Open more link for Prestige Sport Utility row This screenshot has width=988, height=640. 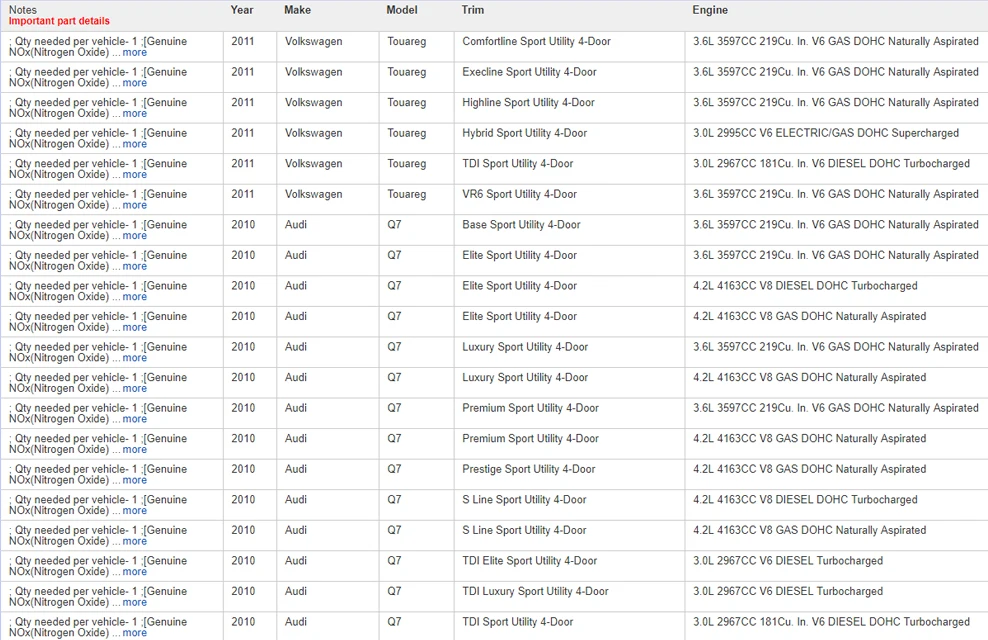[134, 480]
